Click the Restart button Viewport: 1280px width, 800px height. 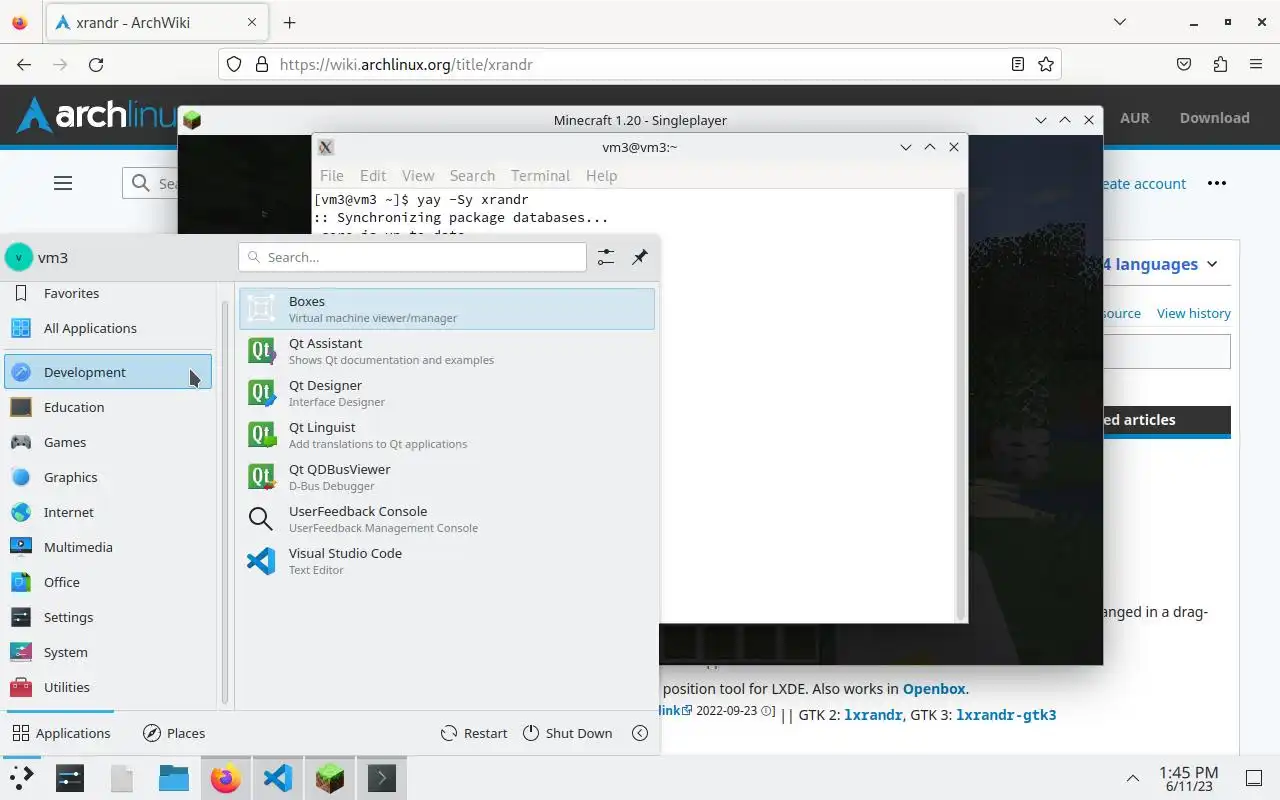tap(474, 733)
